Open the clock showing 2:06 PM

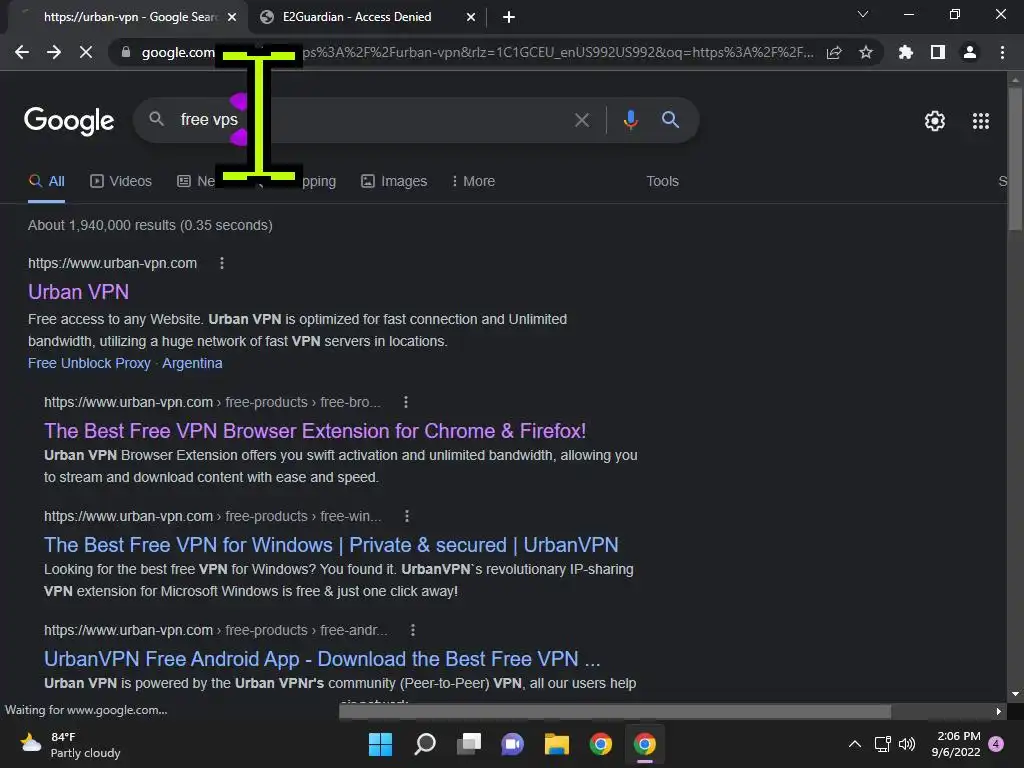point(956,744)
